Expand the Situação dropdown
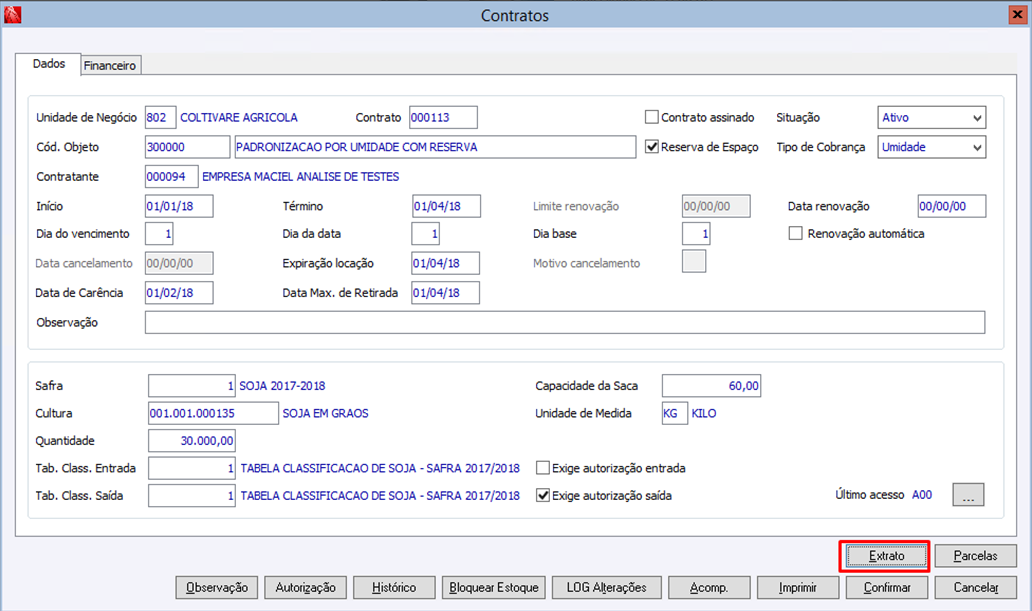The height and width of the screenshot is (611, 1032). [932, 118]
